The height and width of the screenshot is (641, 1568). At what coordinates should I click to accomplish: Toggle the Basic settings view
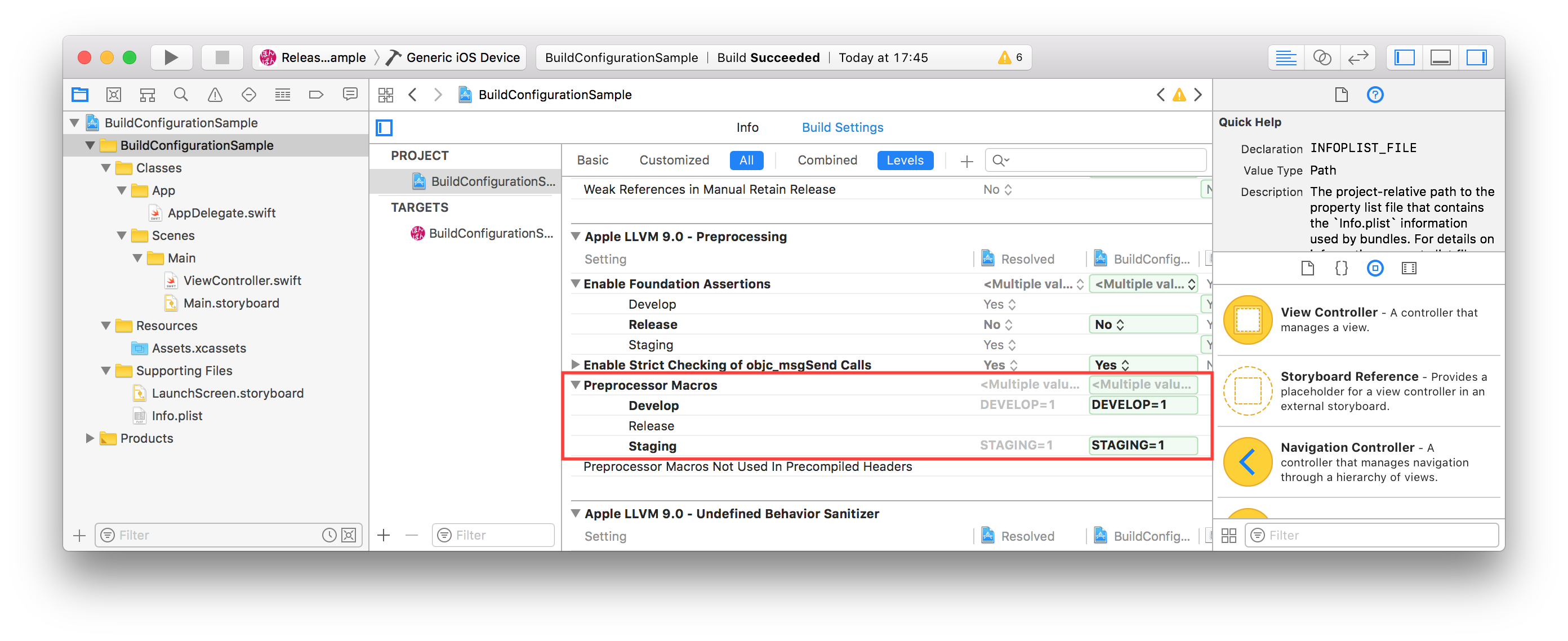[x=593, y=160]
